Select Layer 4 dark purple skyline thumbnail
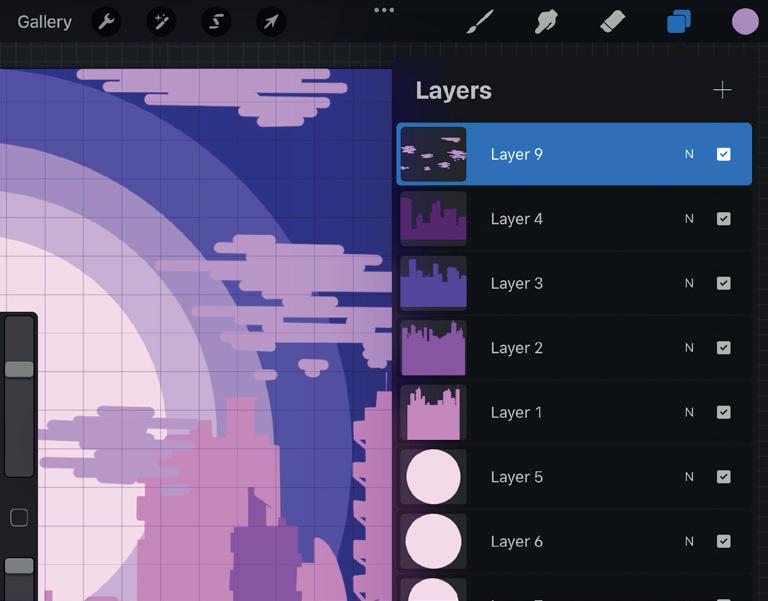768x601 pixels. [433, 218]
